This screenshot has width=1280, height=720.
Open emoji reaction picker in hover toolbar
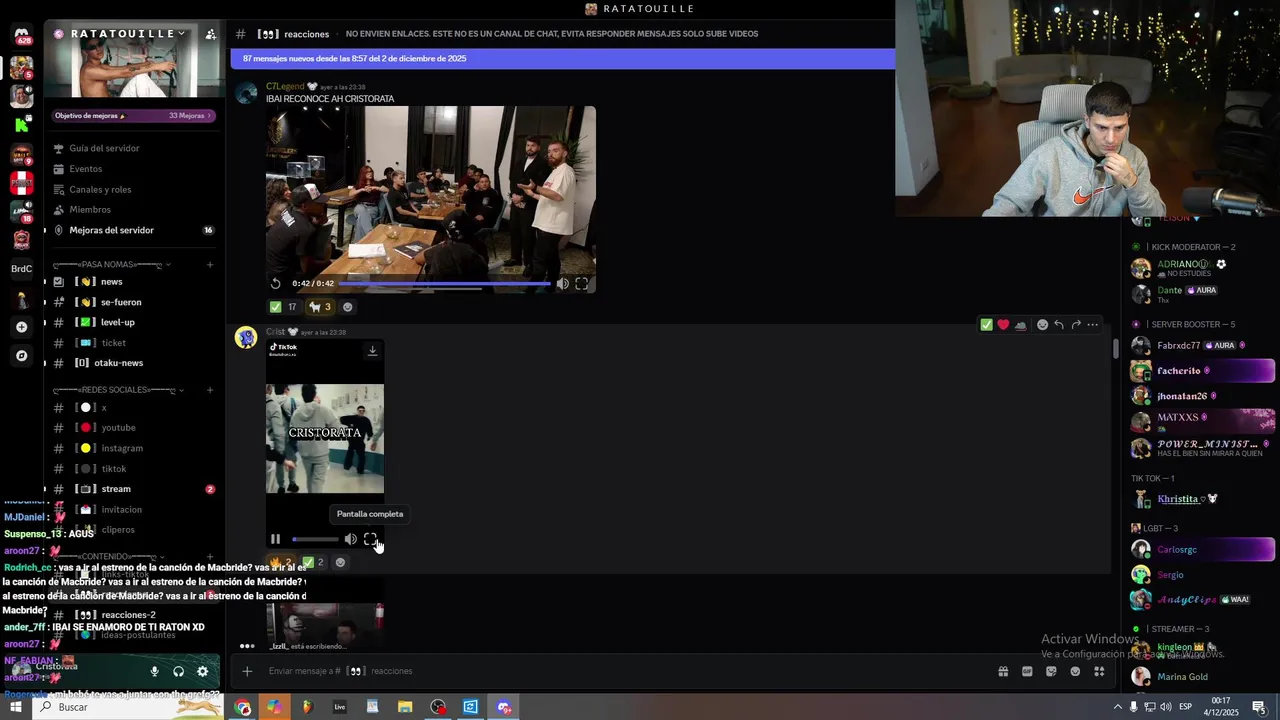pos(1042,324)
